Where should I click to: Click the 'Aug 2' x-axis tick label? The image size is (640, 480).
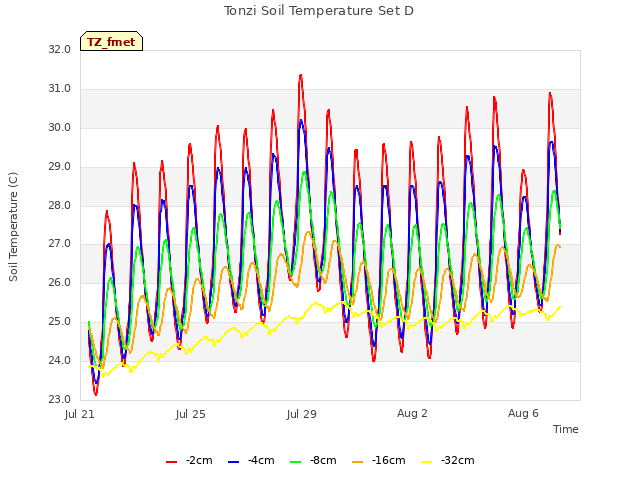pyautogui.click(x=412, y=413)
